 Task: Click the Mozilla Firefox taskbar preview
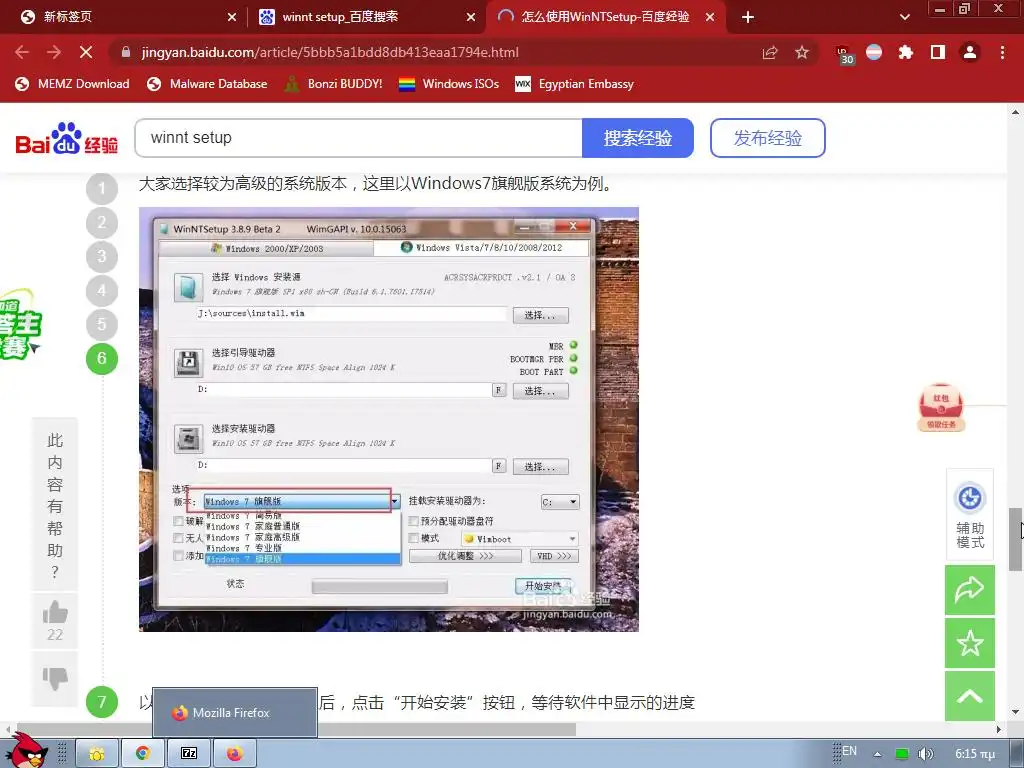click(x=235, y=712)
